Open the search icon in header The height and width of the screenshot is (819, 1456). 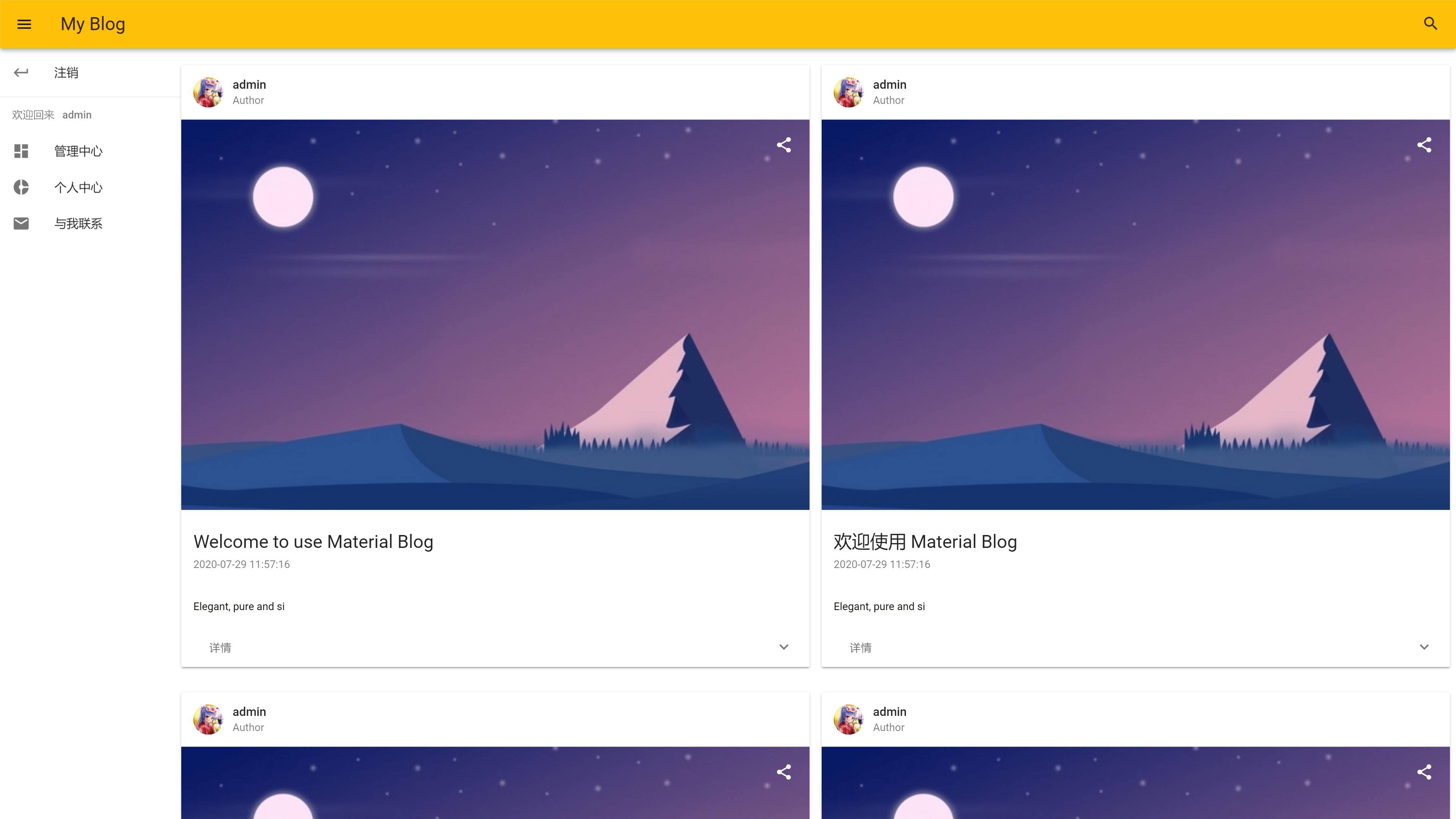point(1430,24)
